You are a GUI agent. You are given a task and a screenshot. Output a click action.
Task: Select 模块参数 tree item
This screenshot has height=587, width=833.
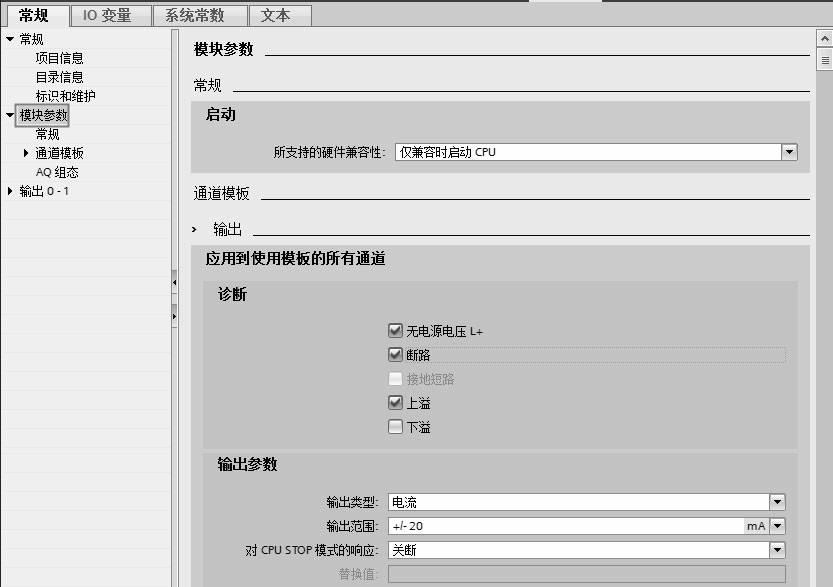click(43, 115)
